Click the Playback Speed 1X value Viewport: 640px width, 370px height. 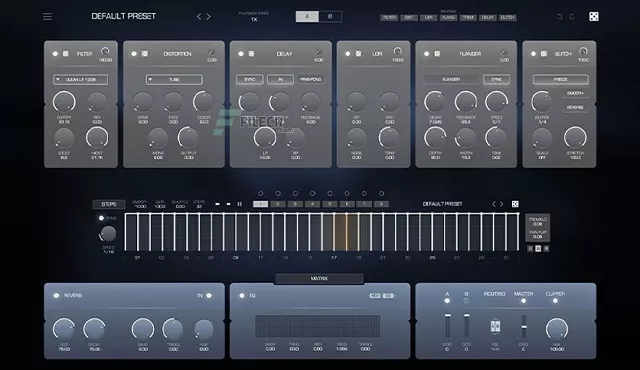[254, 20]
